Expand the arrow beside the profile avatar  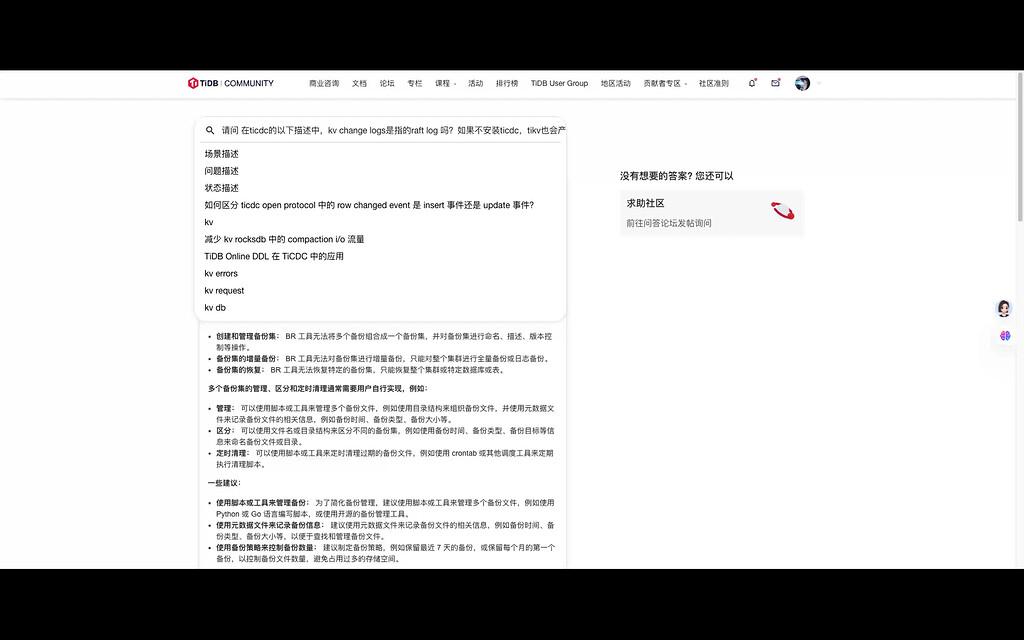(818, 83)
